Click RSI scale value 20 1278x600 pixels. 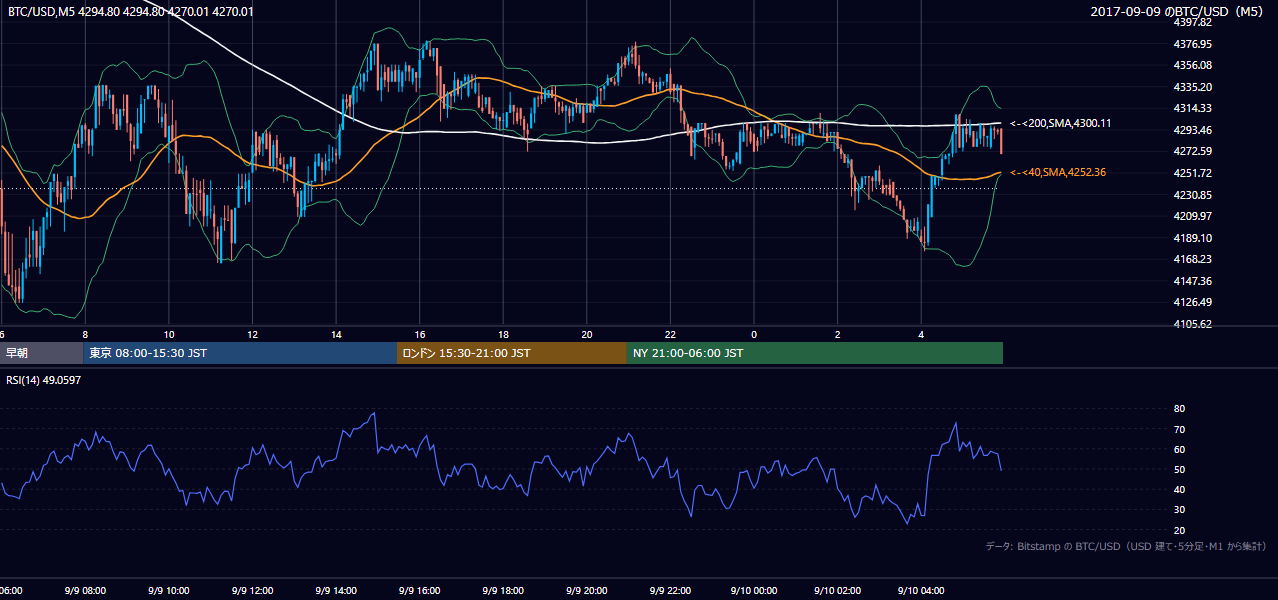coord(1179,530)
